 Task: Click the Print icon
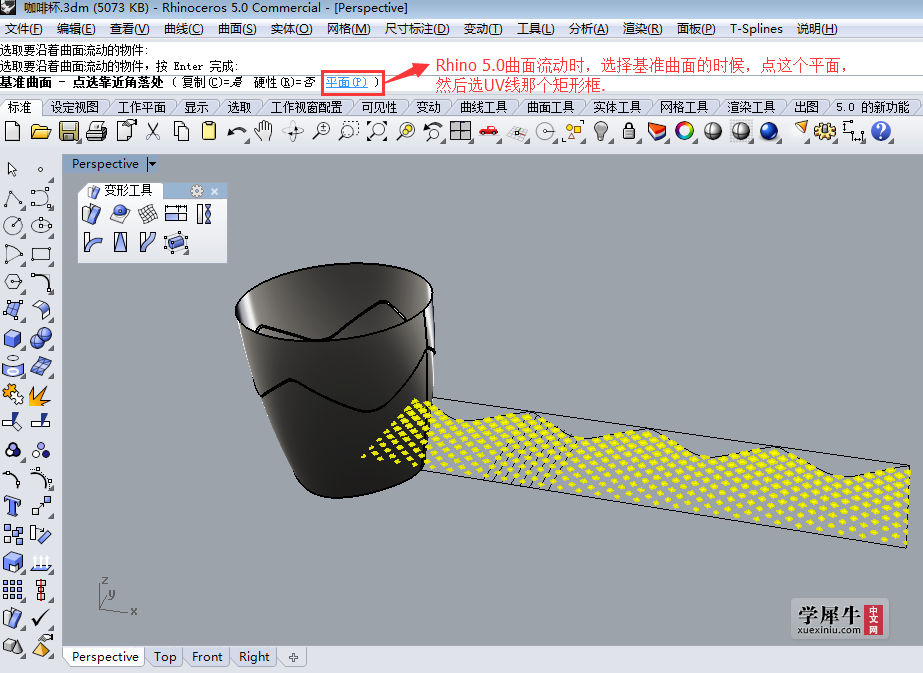(97, 131)
